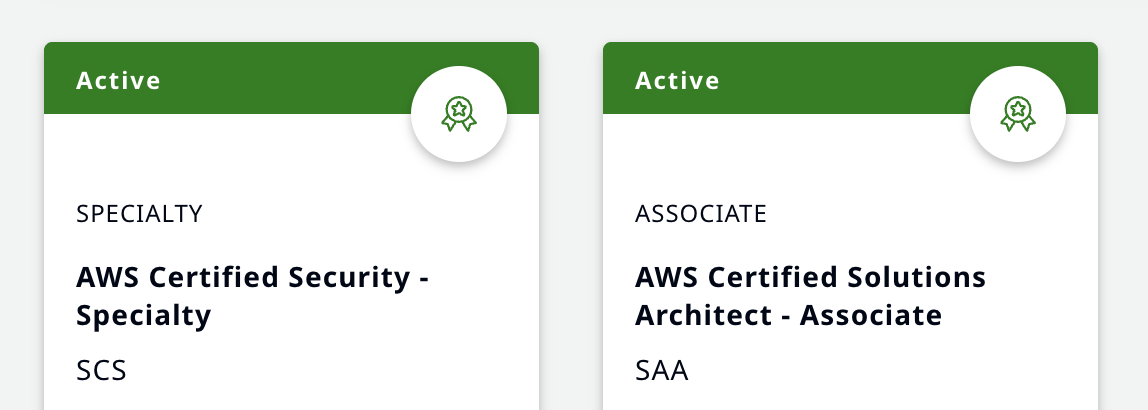The height and width of the screenshot is (410, 1148).
Task: Open AWS Certified Solutions Architect - Associate title
Action: [x=810, y=297]
